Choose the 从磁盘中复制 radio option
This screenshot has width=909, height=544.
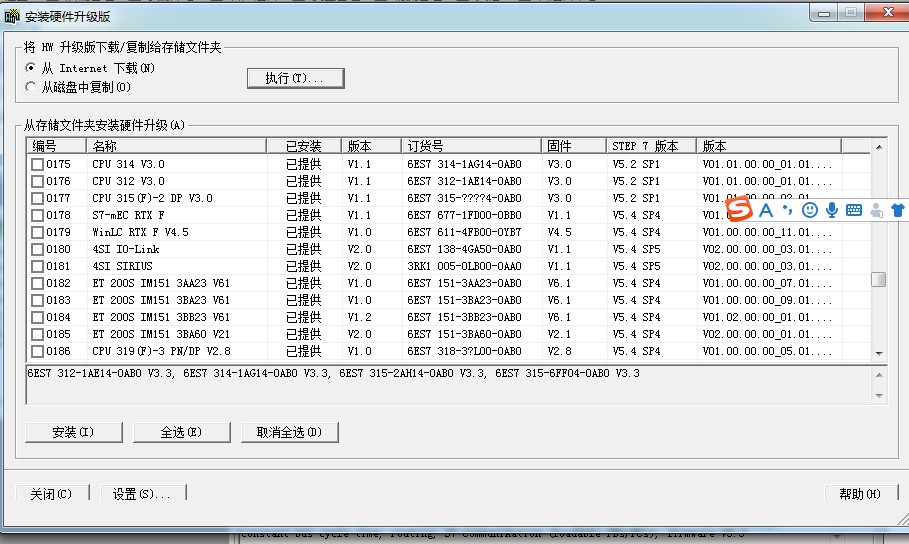tap(31, 87)
